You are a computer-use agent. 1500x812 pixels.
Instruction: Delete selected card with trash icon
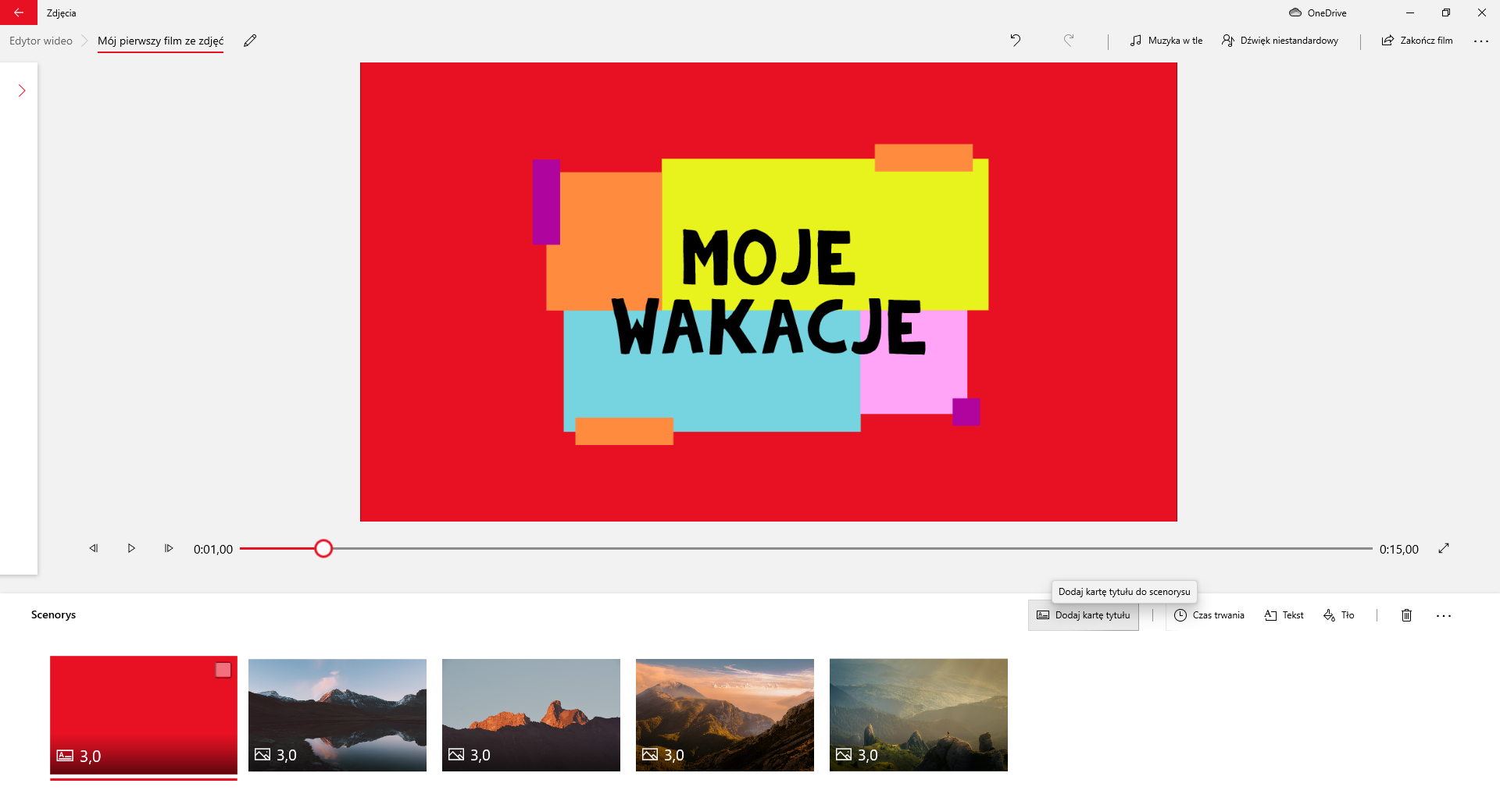1405,615
